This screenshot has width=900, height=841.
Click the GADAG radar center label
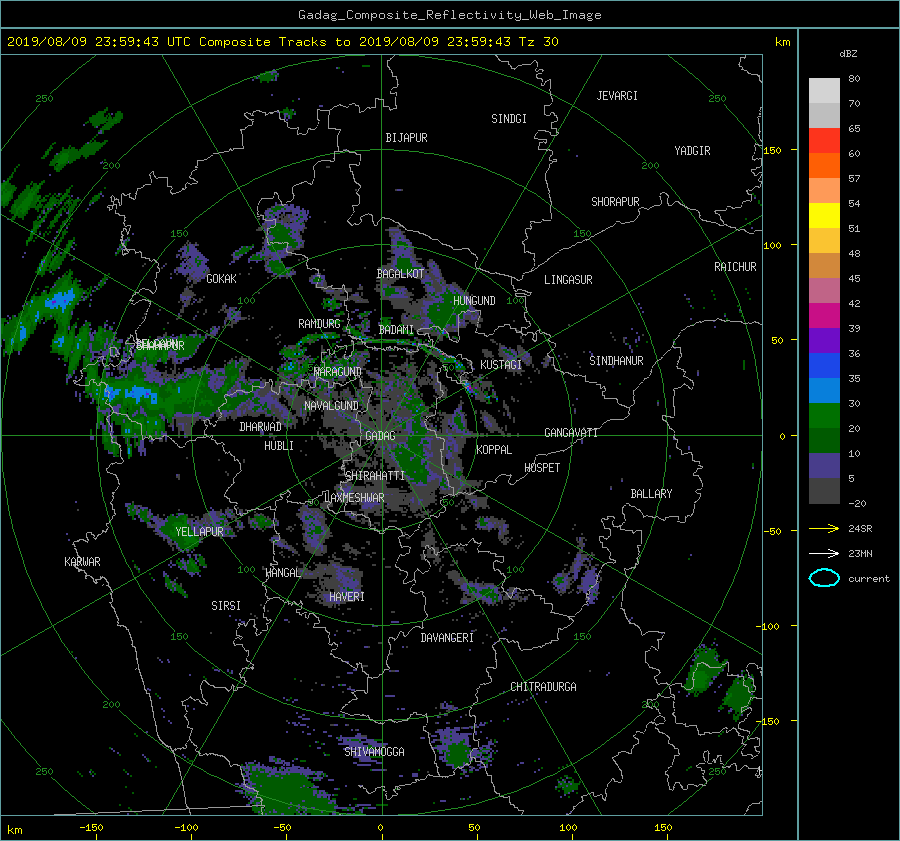[x=380, y=436]
